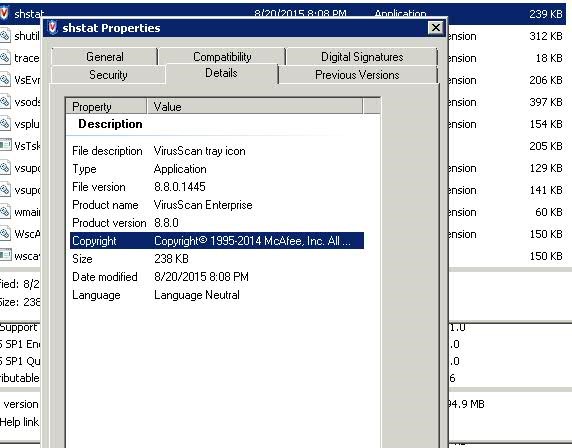
Task: Click the 206 KB size cell
Action: point(546,80)
